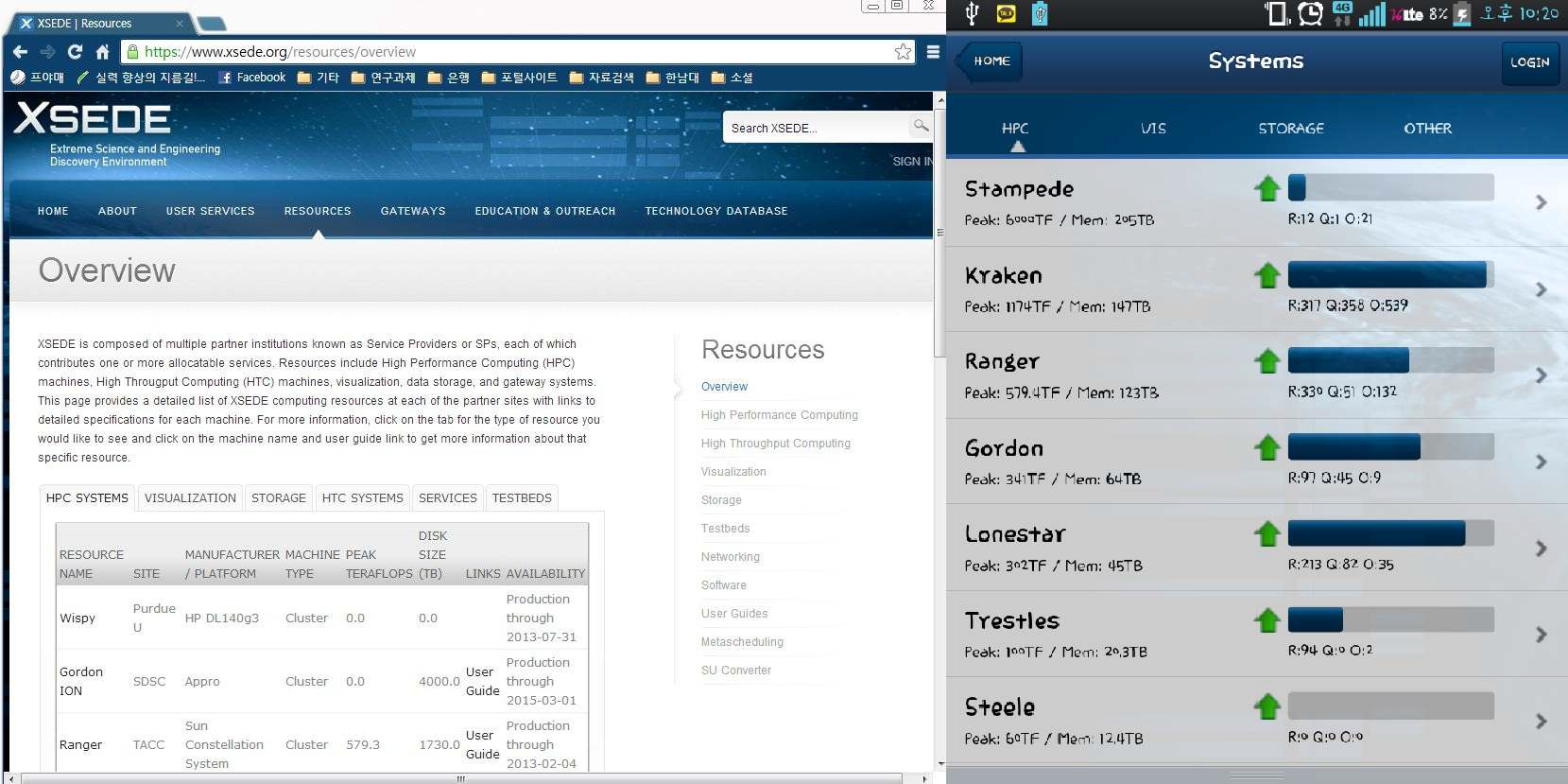The height and width of the screenshot is (784, 1568).
Task: Click the browser forward arrow
Action: coord(47,51)
